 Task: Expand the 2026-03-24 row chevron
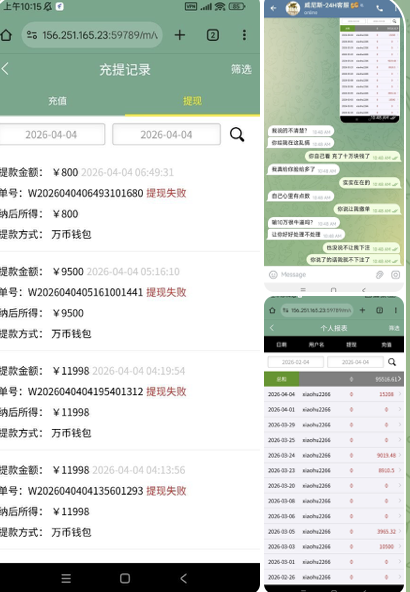point(400,455)
